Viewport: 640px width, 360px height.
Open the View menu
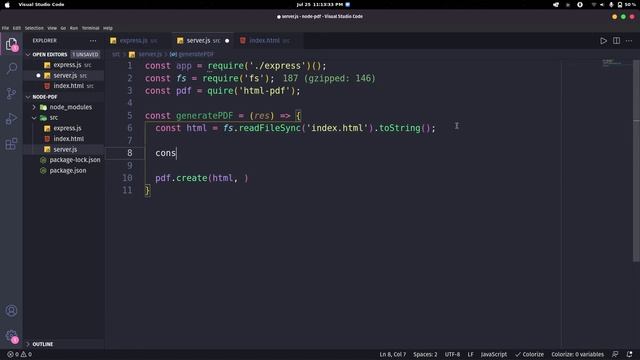[x=52, y=28]
